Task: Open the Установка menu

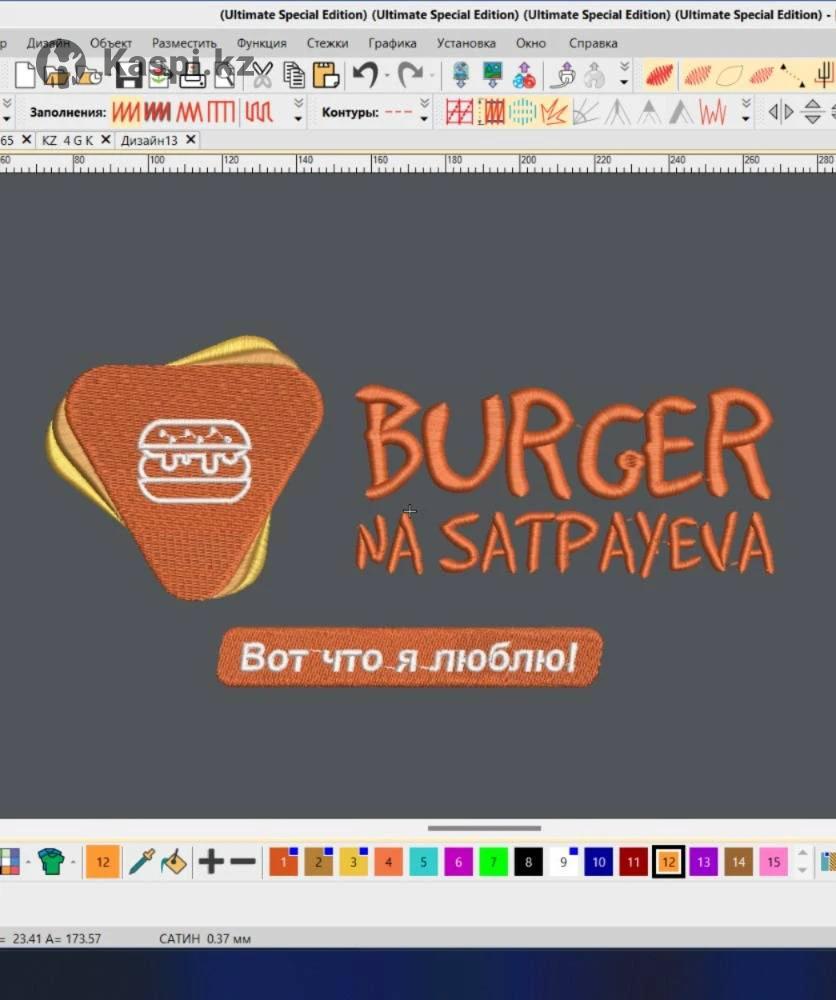Action: pos(466,43)
